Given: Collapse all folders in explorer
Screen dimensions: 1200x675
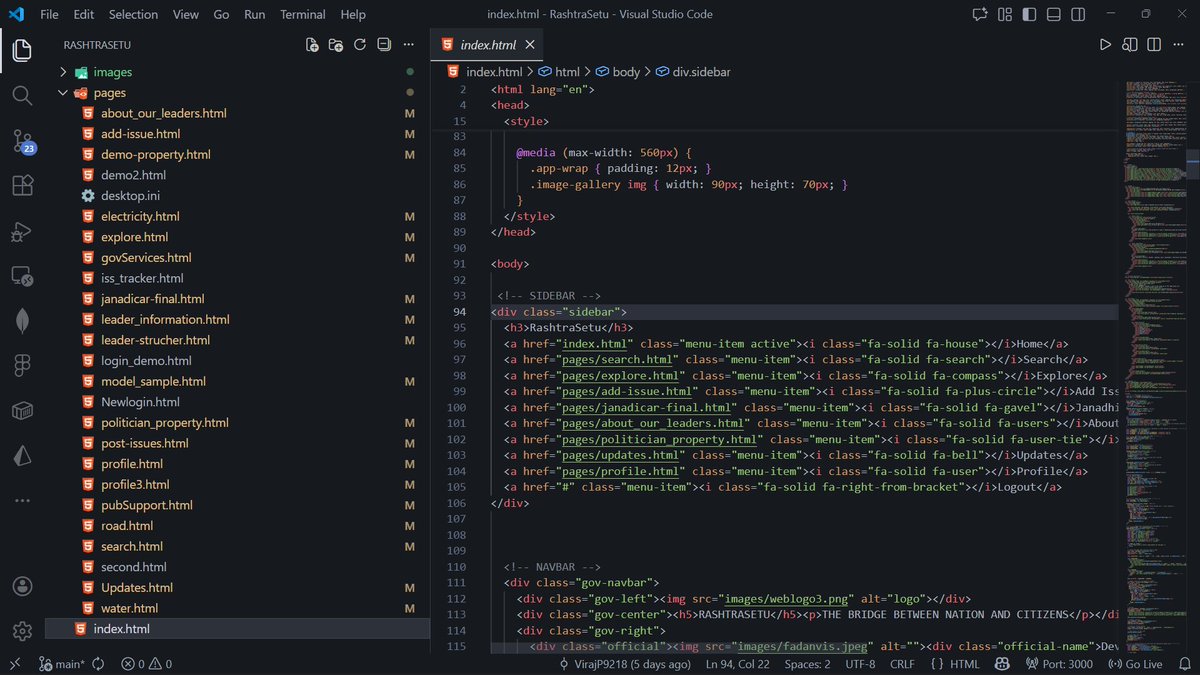Looking at the screenshot, I should pyautogui.click(x=383, y=45).
